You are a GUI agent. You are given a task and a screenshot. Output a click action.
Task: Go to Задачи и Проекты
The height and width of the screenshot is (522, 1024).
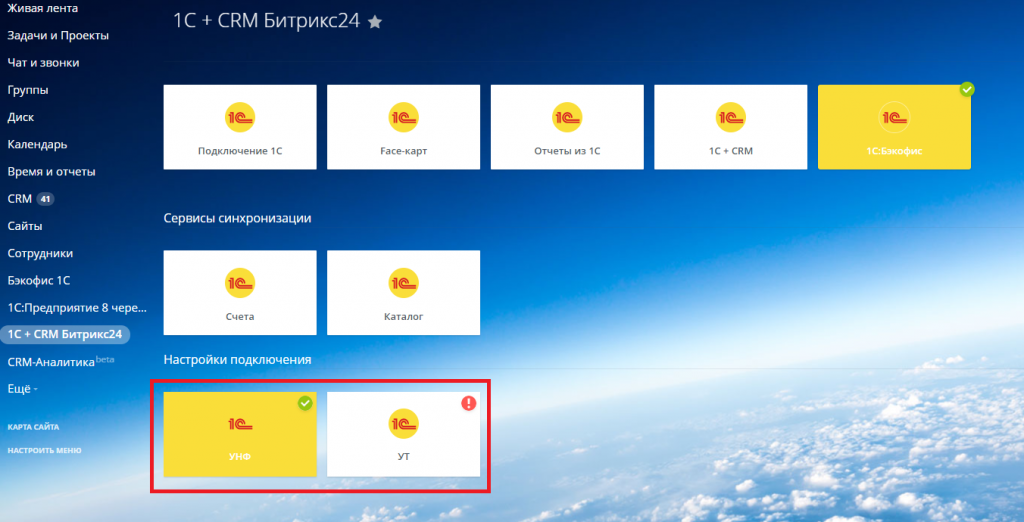[58, 36]
